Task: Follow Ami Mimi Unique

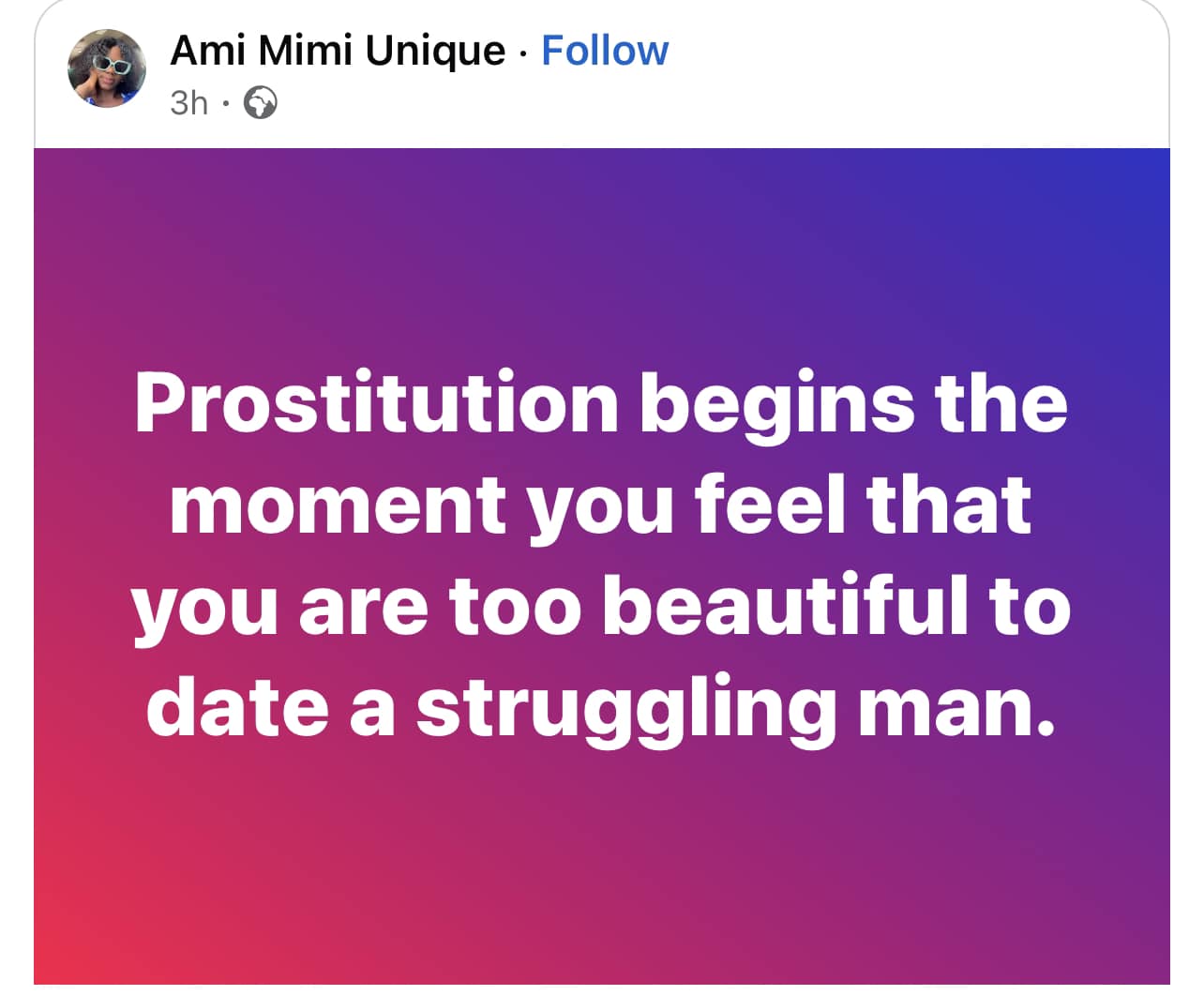Action: coord(605,51)
